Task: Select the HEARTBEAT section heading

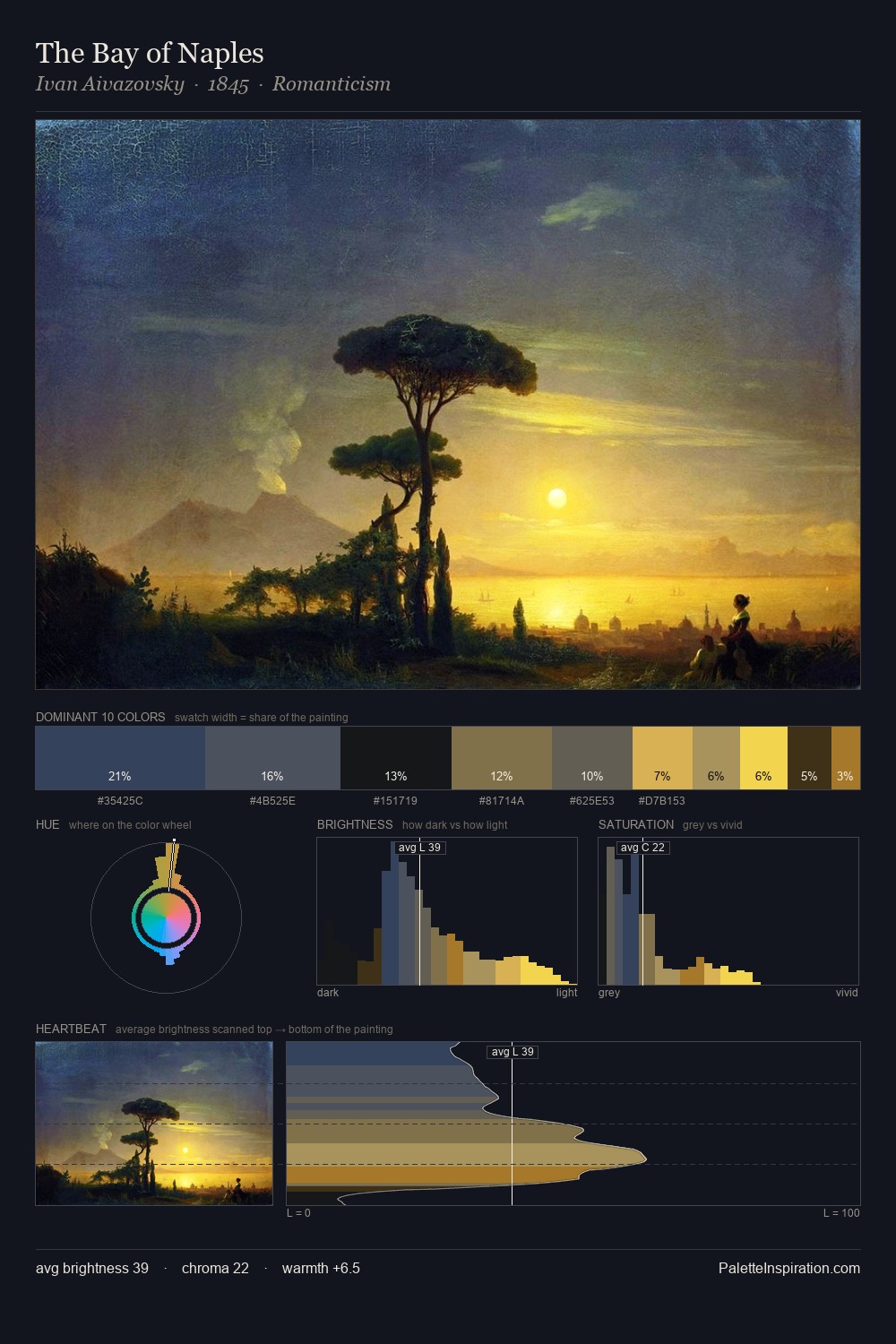Action: tap(71, 1029)
